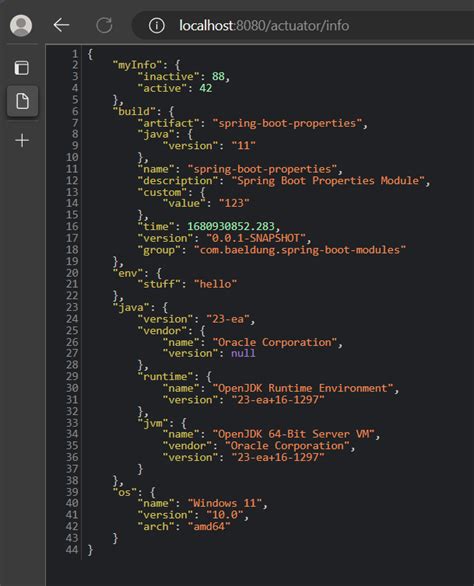Go back with the back arrow
The height and width of the screenshot is (586, 474).
(x=61, y=25)
